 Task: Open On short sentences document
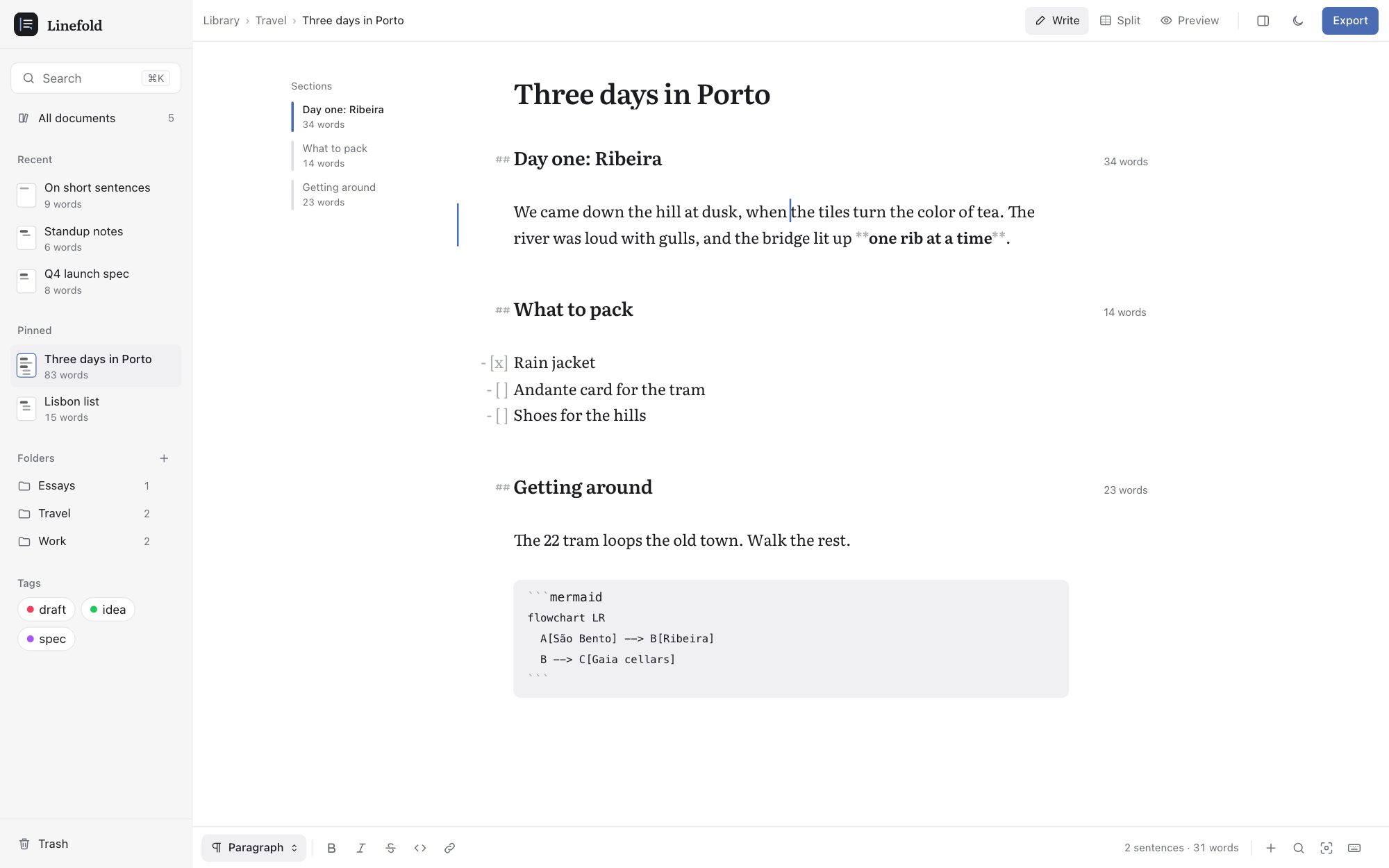(x=96, y=195)
